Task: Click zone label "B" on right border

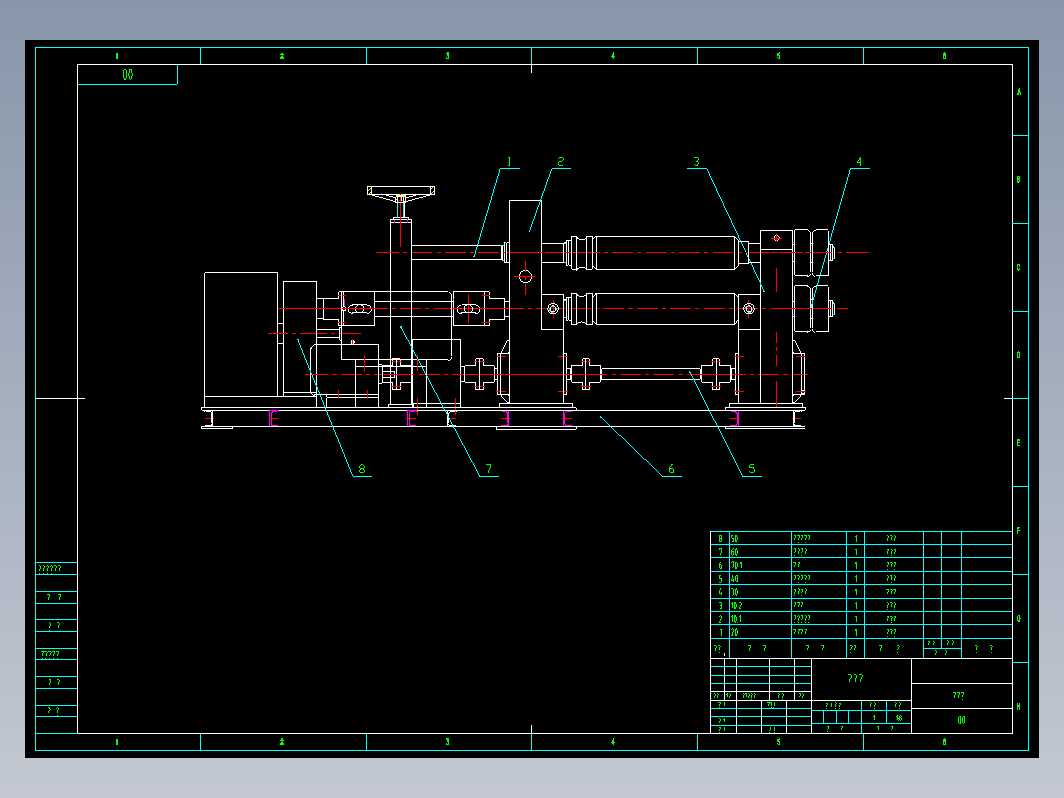Action: (x=1019, y=180)
